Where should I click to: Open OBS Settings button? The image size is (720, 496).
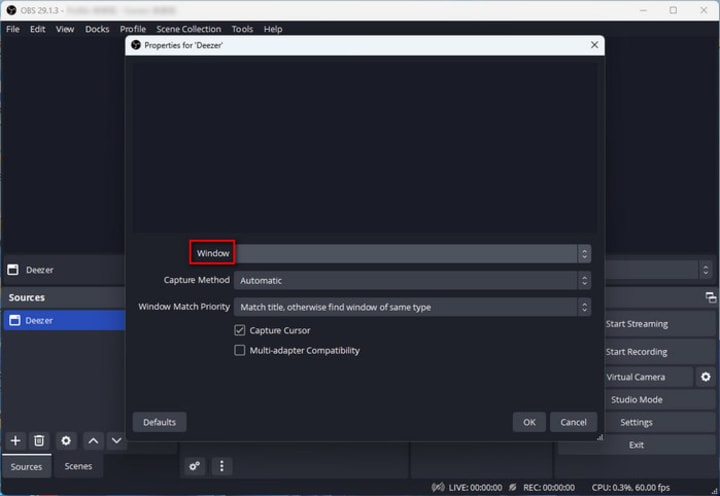tap(636, 422)
